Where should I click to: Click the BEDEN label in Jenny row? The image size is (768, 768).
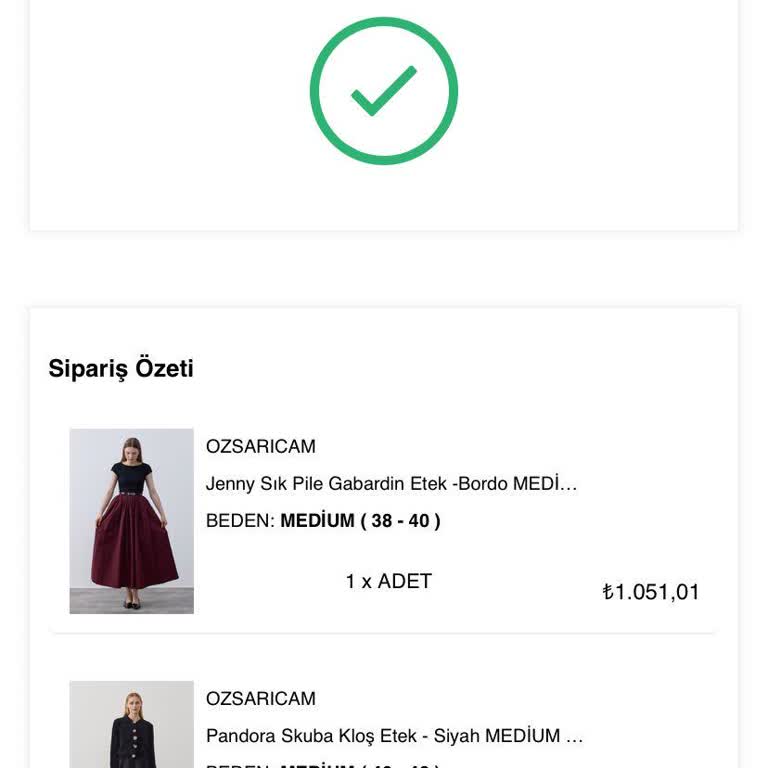(x=238, y=520)
